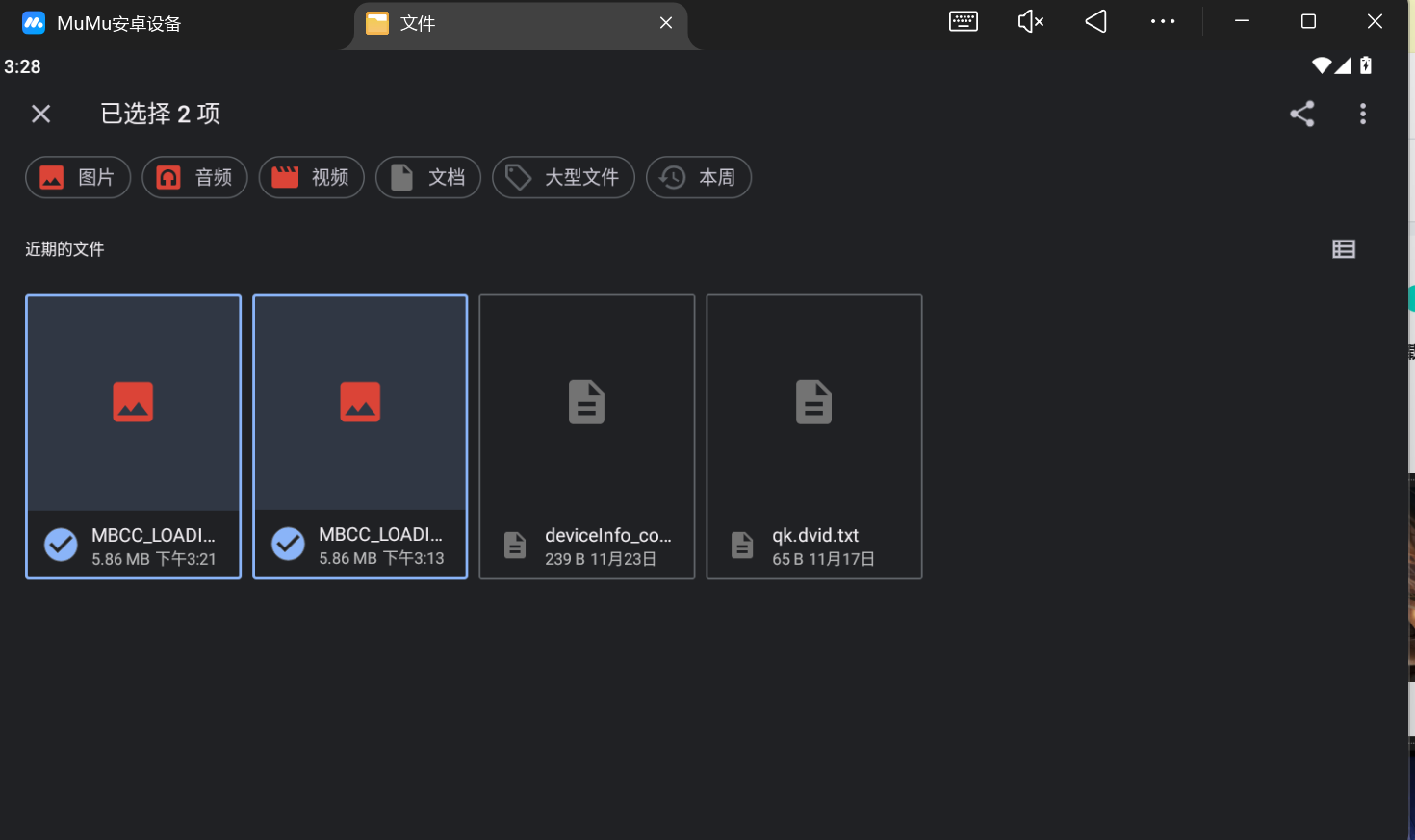Open the three-dot overflow menu
Screen dimensions: 1415x840
tap(1362, 114)
